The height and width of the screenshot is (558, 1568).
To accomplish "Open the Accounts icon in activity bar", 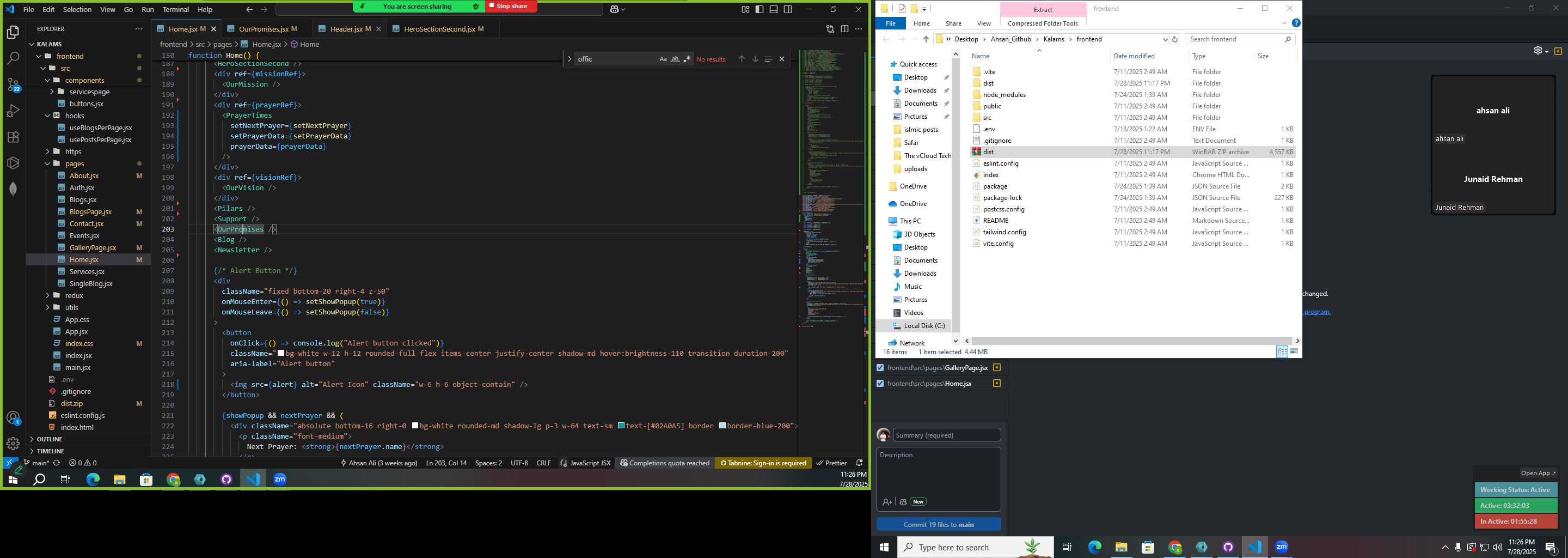I will (13, 418).
